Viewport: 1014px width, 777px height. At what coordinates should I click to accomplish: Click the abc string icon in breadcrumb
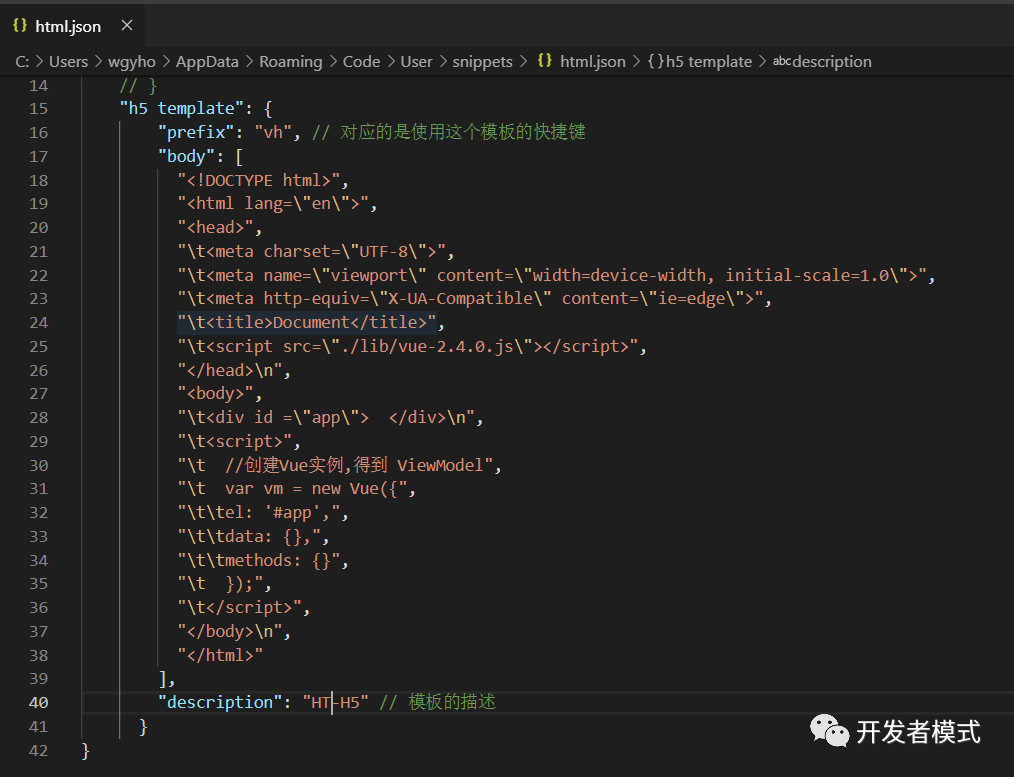782,61
